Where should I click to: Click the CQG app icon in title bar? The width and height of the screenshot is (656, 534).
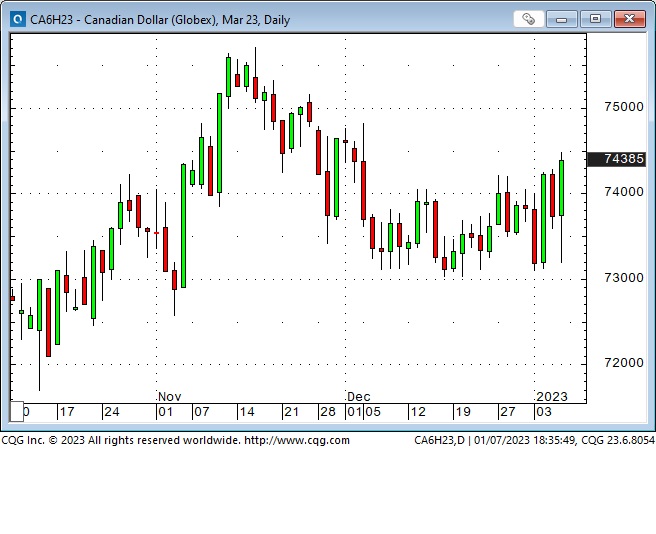click(x=18, y=19)
